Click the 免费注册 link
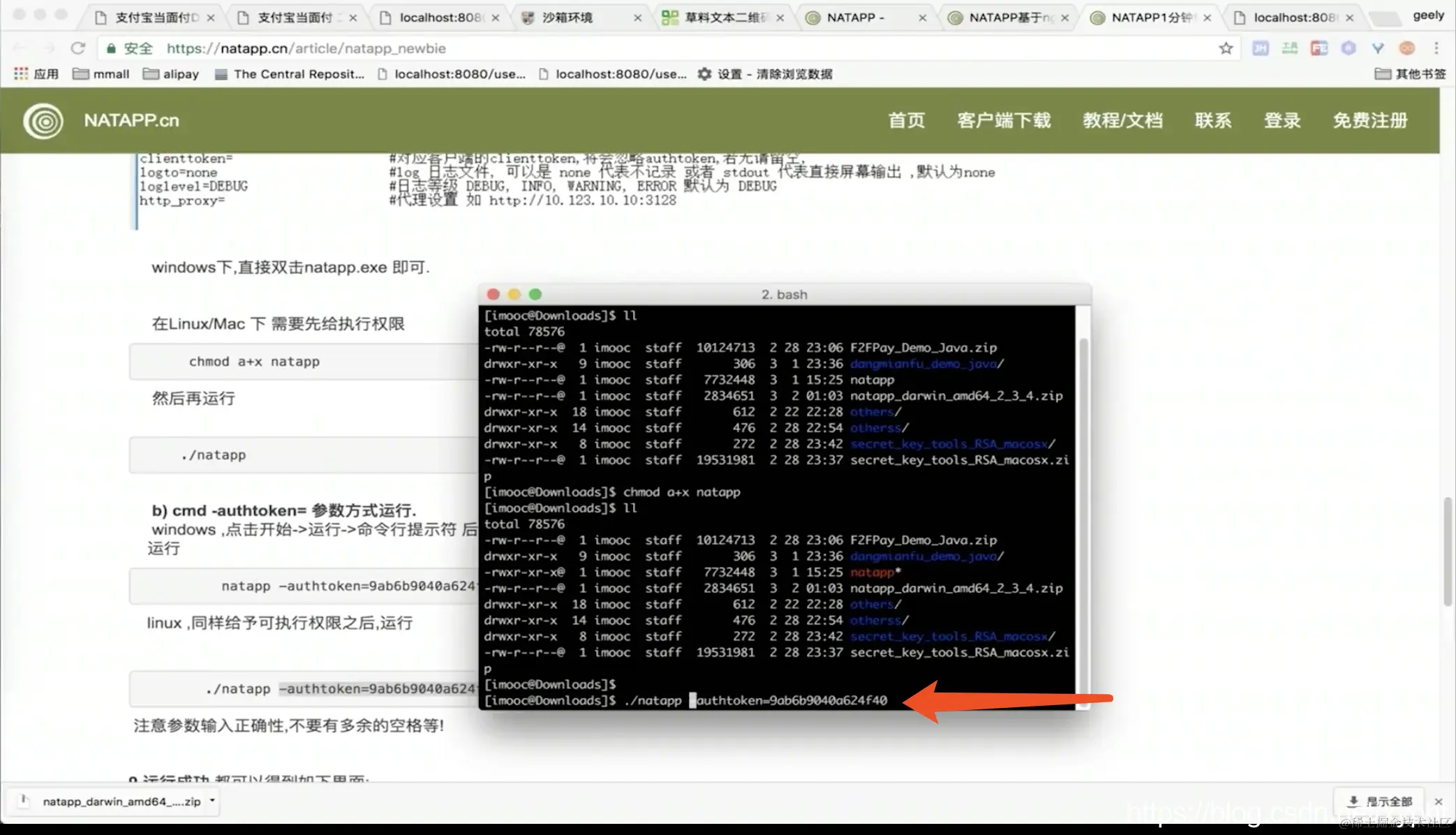Screen dimensions: 1456x835 click(x=1369, y=121)
